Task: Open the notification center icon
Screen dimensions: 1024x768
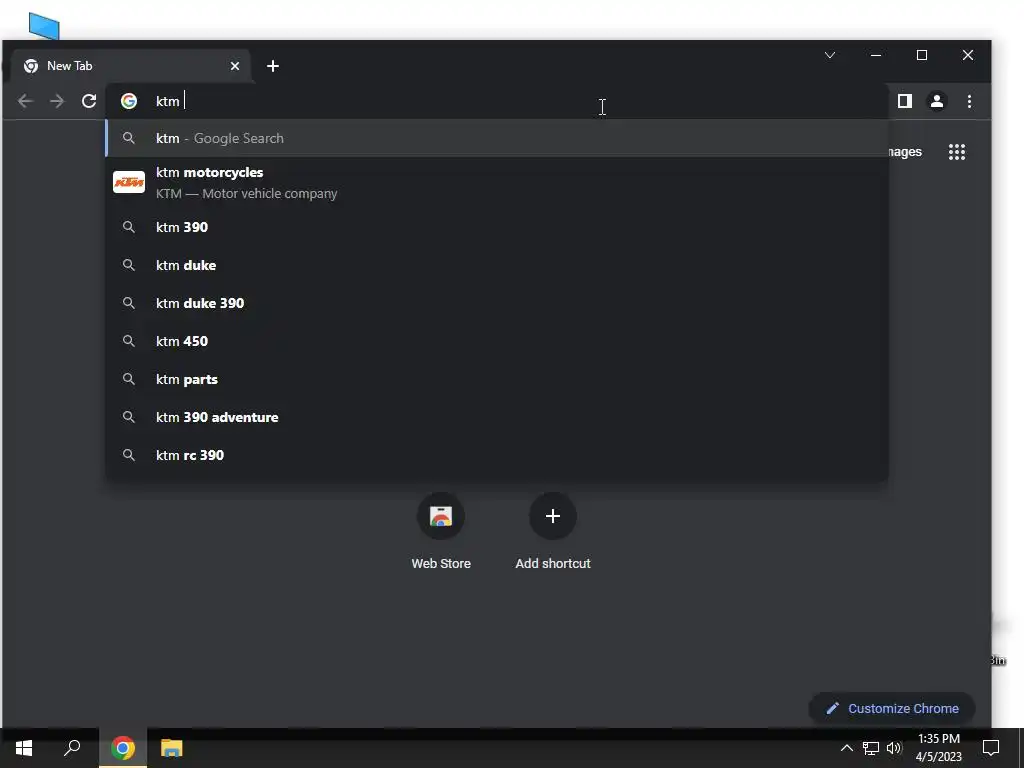Action: tap(991, 748)
